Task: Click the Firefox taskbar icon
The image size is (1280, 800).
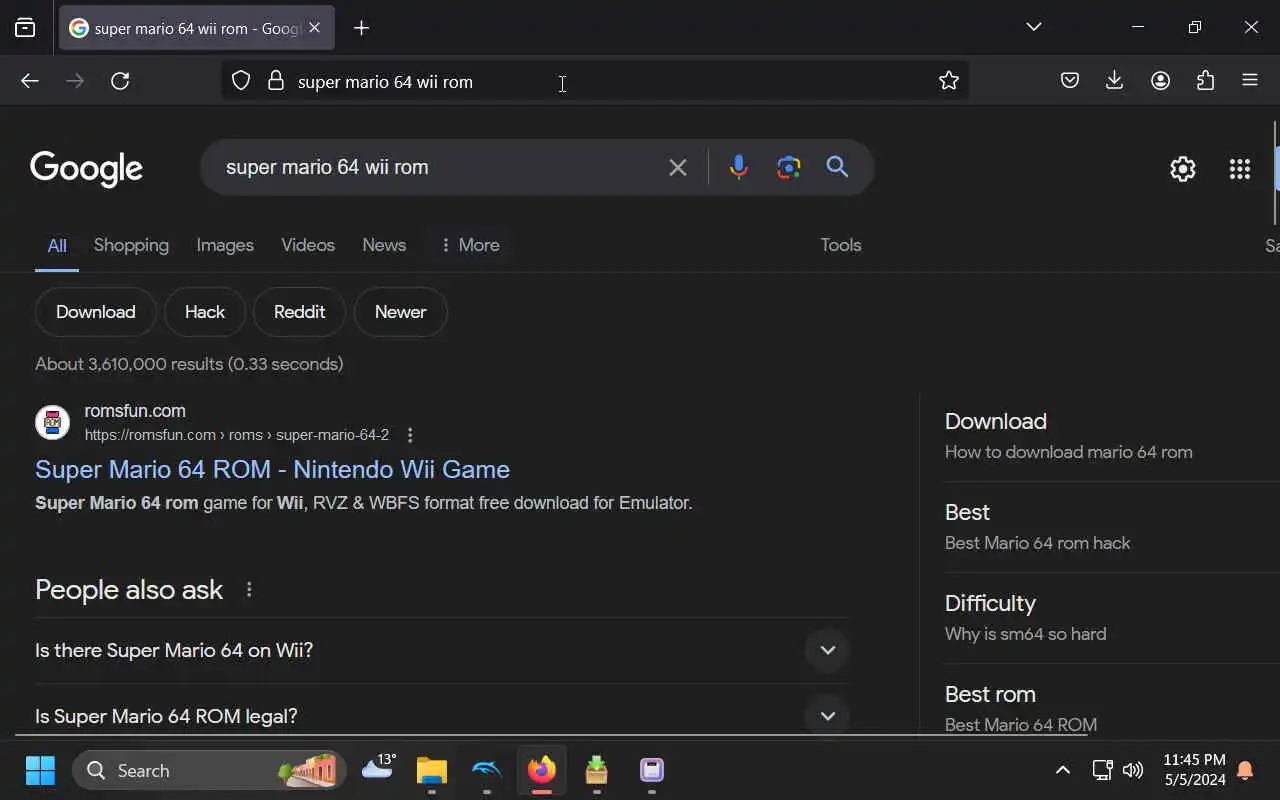Action: click(x=542, y=770)
